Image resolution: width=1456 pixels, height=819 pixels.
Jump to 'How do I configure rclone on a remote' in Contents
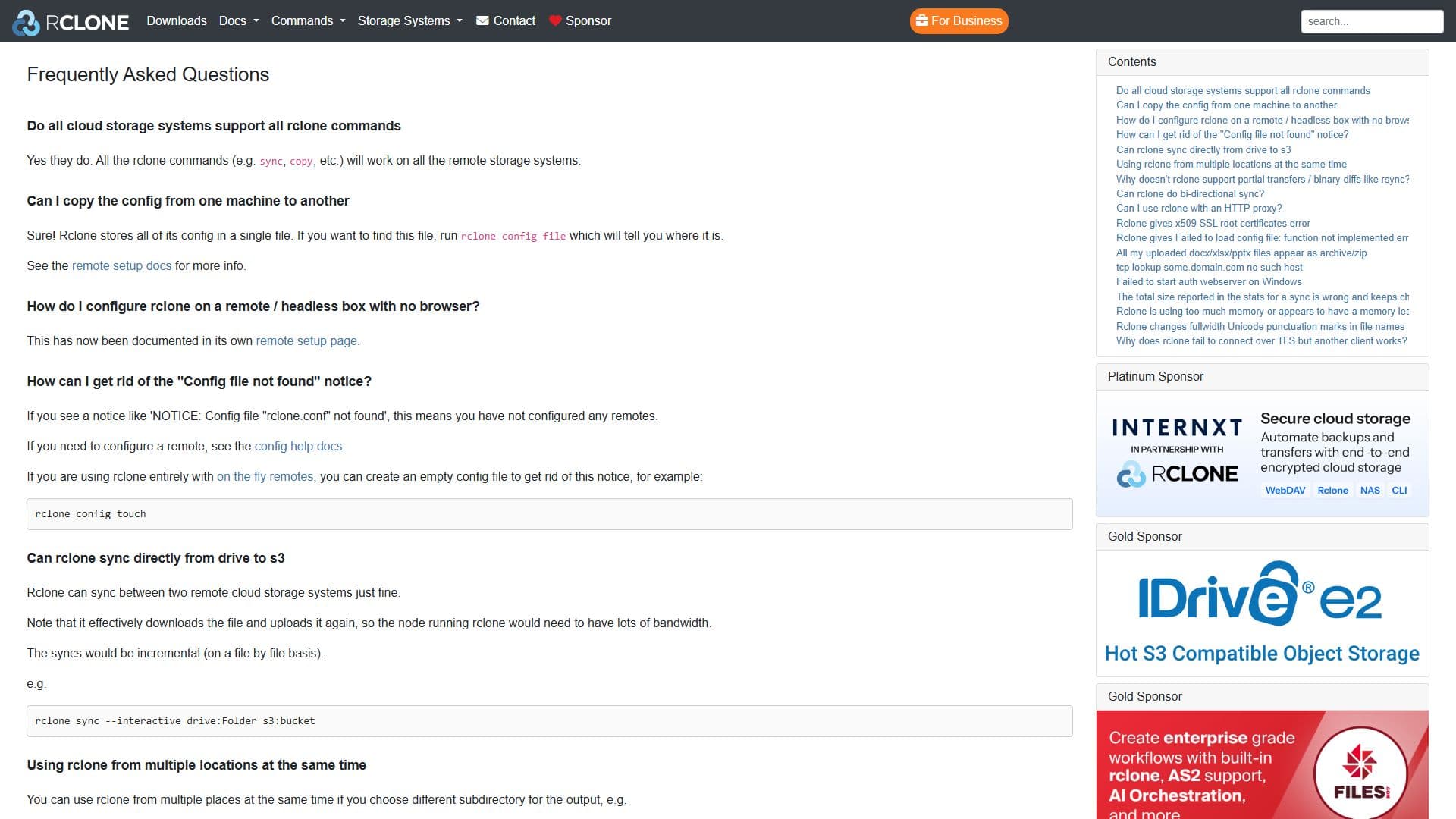click(x=1263, y=121)
